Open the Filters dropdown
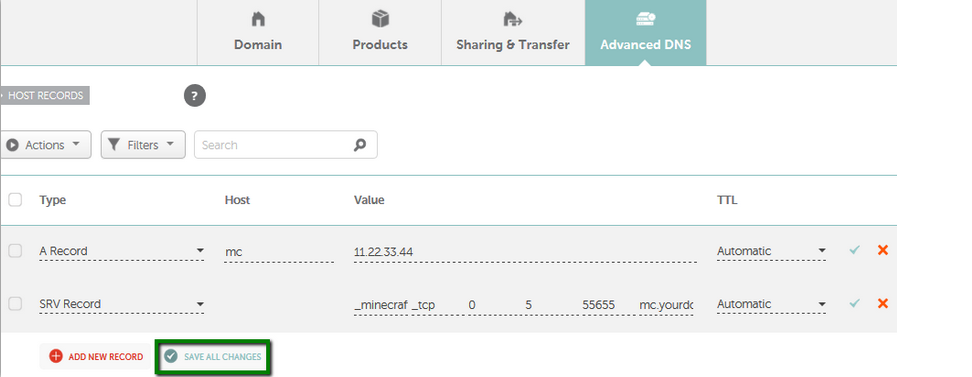The height and width of the screenshot is (377, 972). (143, 144)
